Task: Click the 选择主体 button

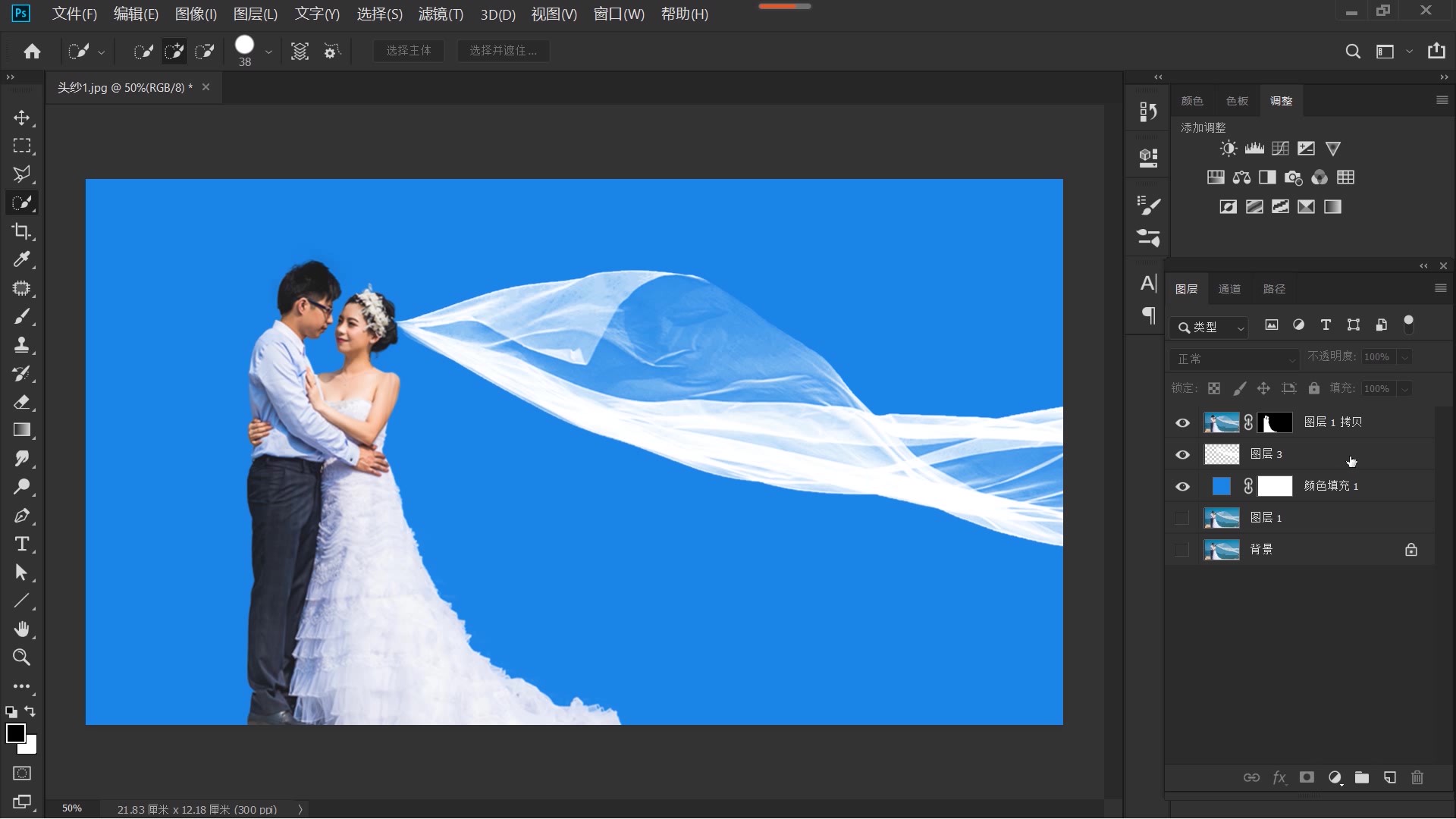Action: point(408,51)
